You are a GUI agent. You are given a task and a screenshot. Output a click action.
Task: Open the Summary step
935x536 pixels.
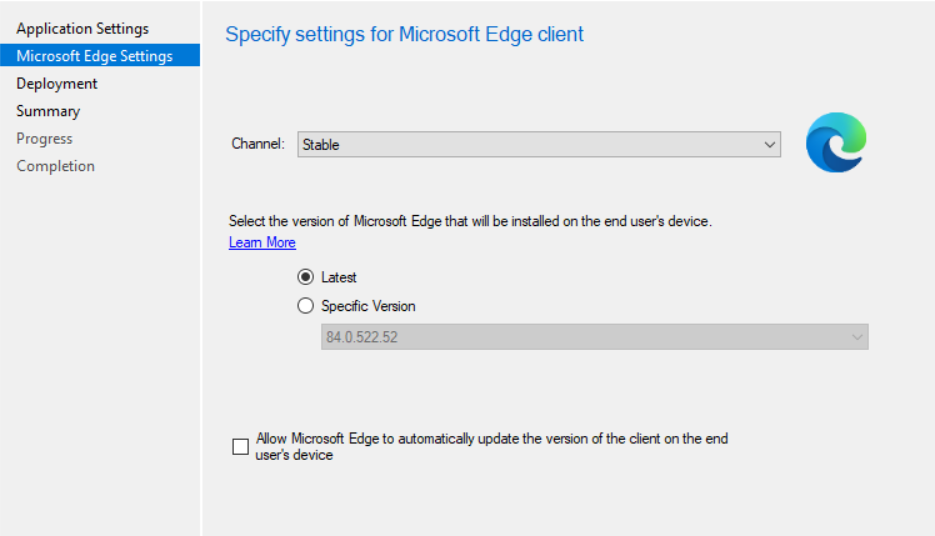(48, 111)
